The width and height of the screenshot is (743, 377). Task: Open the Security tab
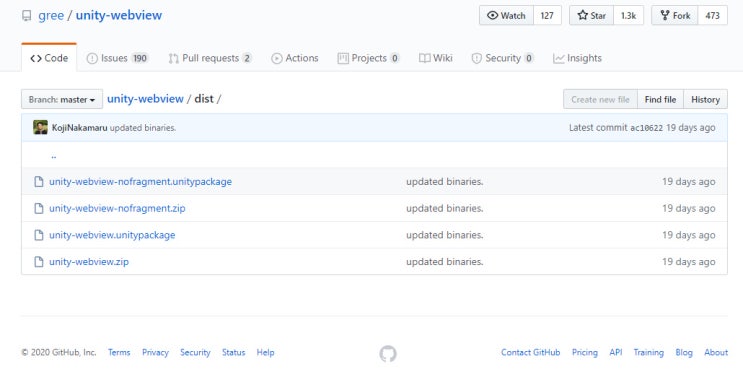[503, 58]
